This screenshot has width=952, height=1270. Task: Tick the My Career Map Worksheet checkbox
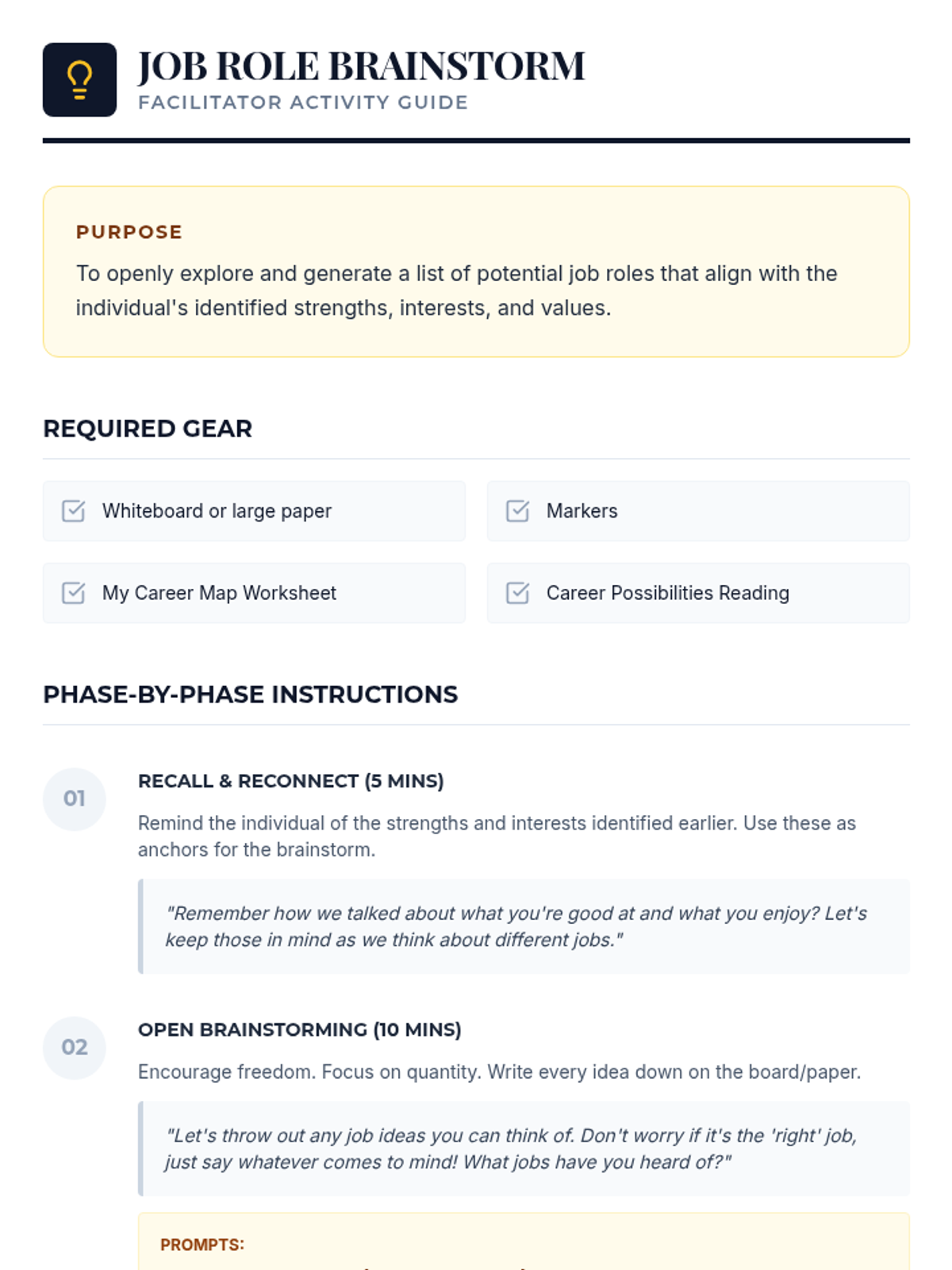pyautogui.click(x=74, y=593)
